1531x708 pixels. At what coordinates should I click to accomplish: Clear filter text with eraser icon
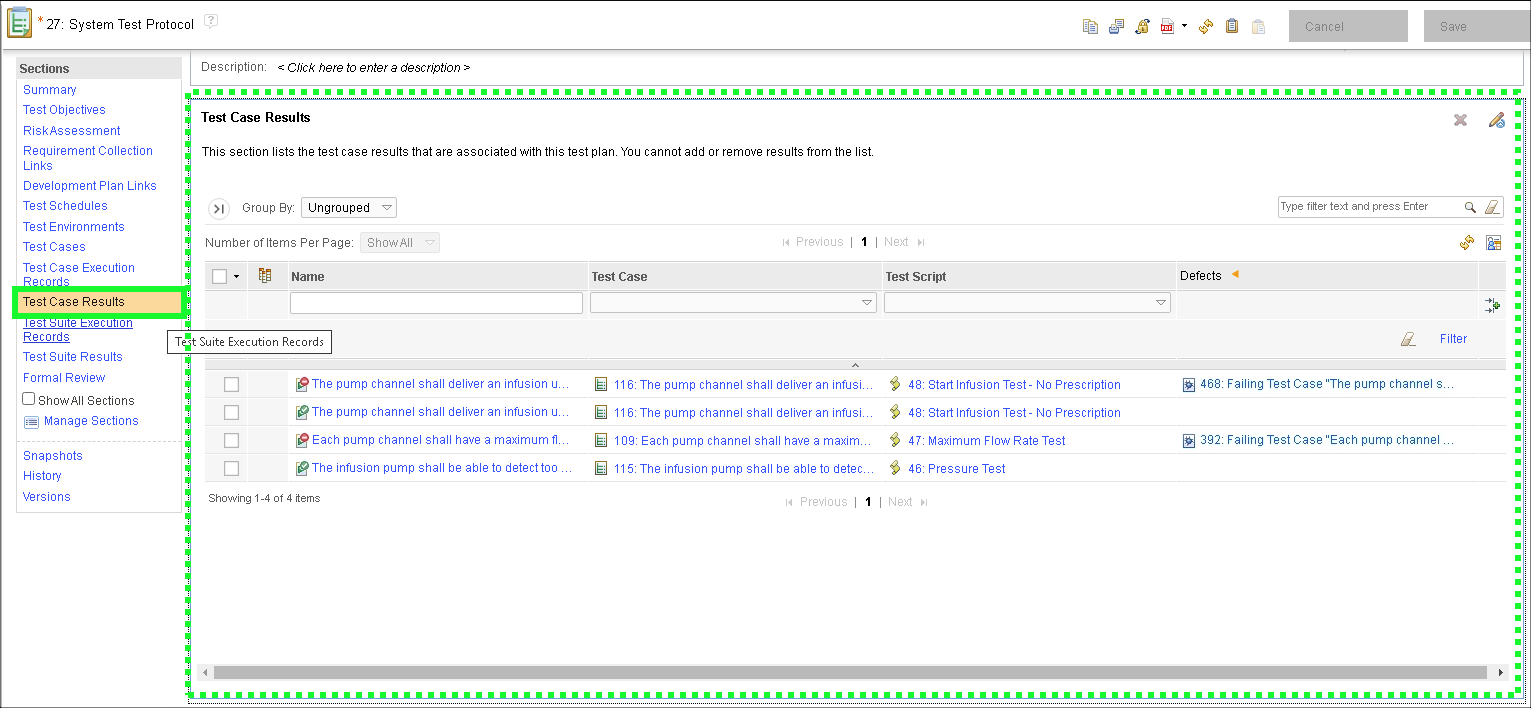coord(1493,207)
